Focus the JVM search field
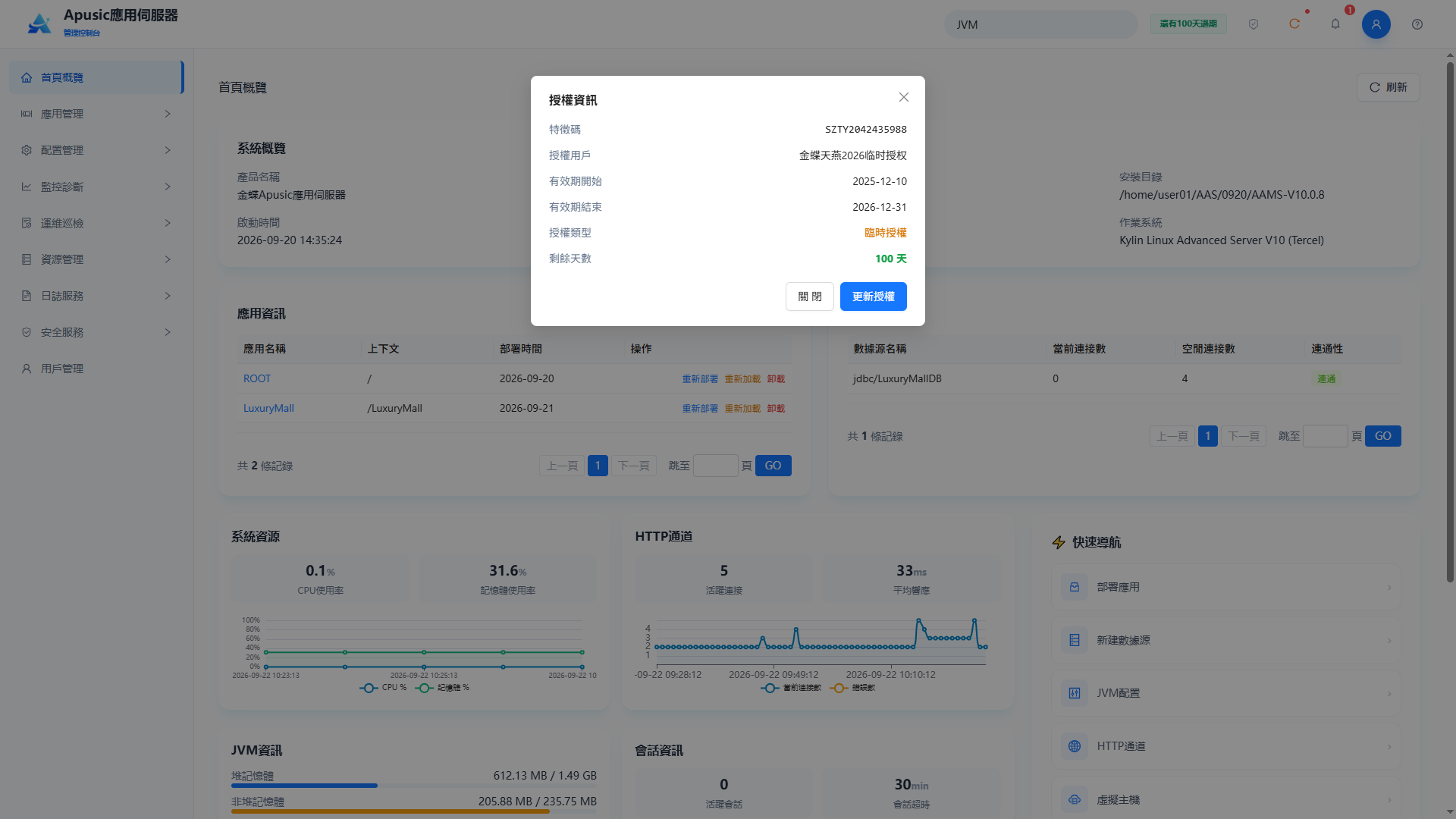This screenshot has height=819, width=1456. tap(1040, 24)
